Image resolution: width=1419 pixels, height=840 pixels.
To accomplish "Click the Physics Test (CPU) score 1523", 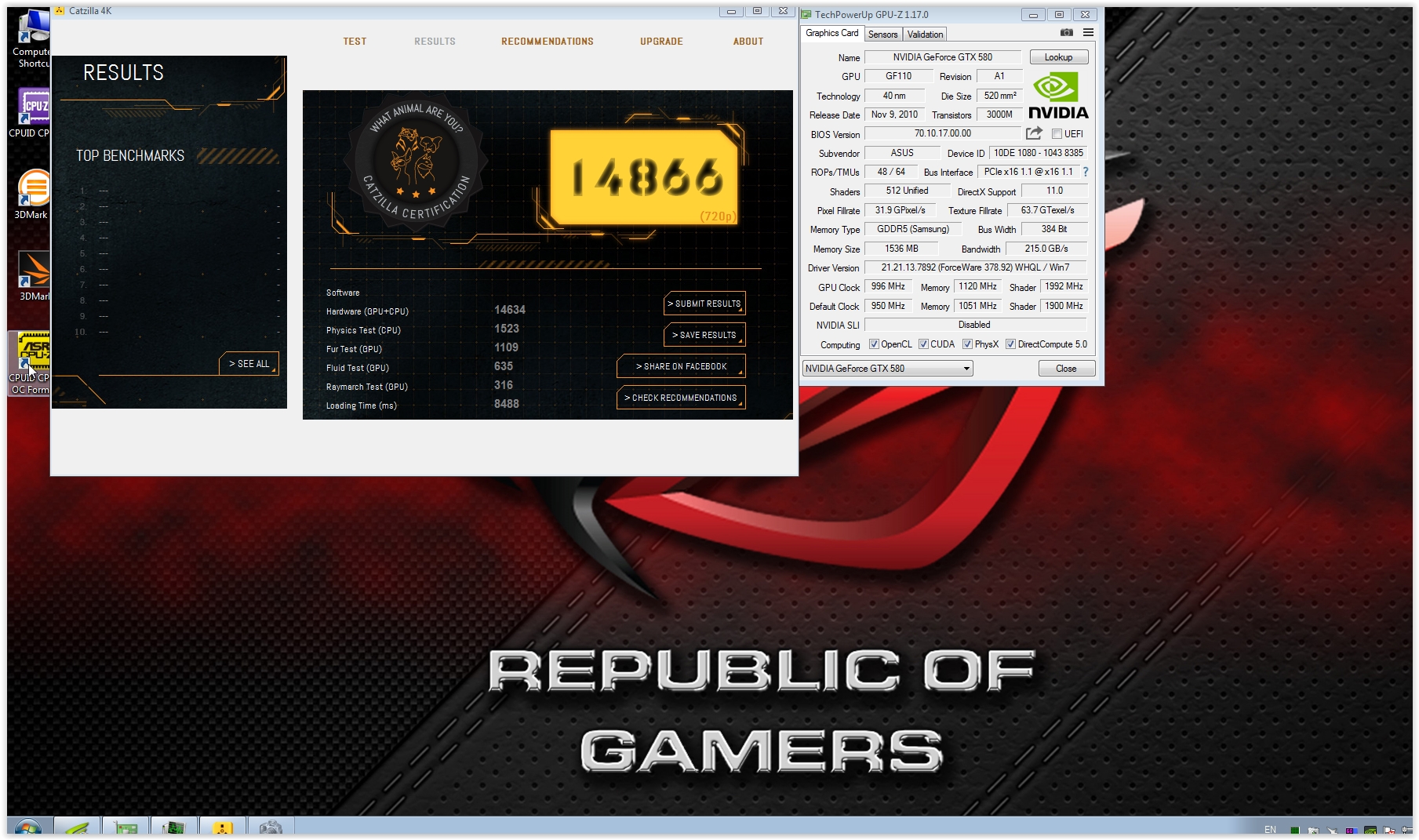I will 507,329.
